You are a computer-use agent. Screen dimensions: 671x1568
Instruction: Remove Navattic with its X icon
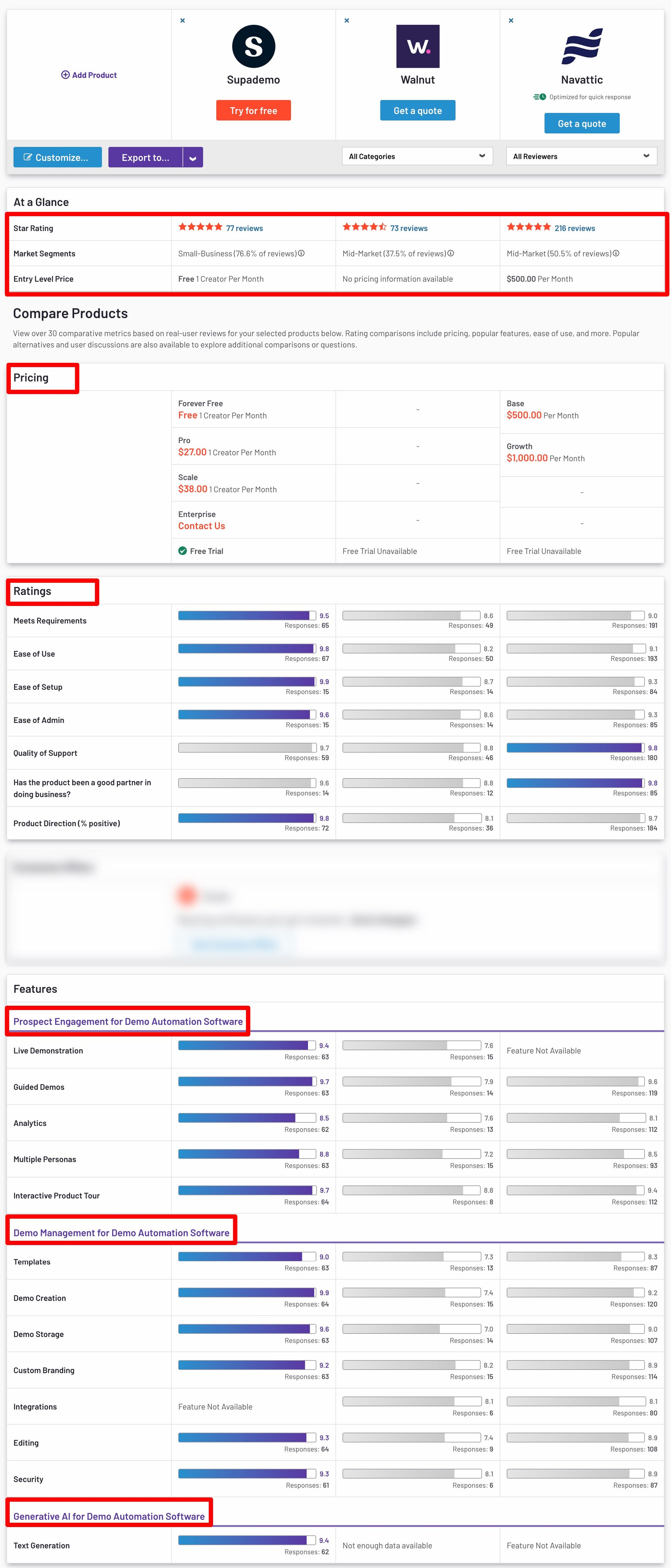pos(511,21)
